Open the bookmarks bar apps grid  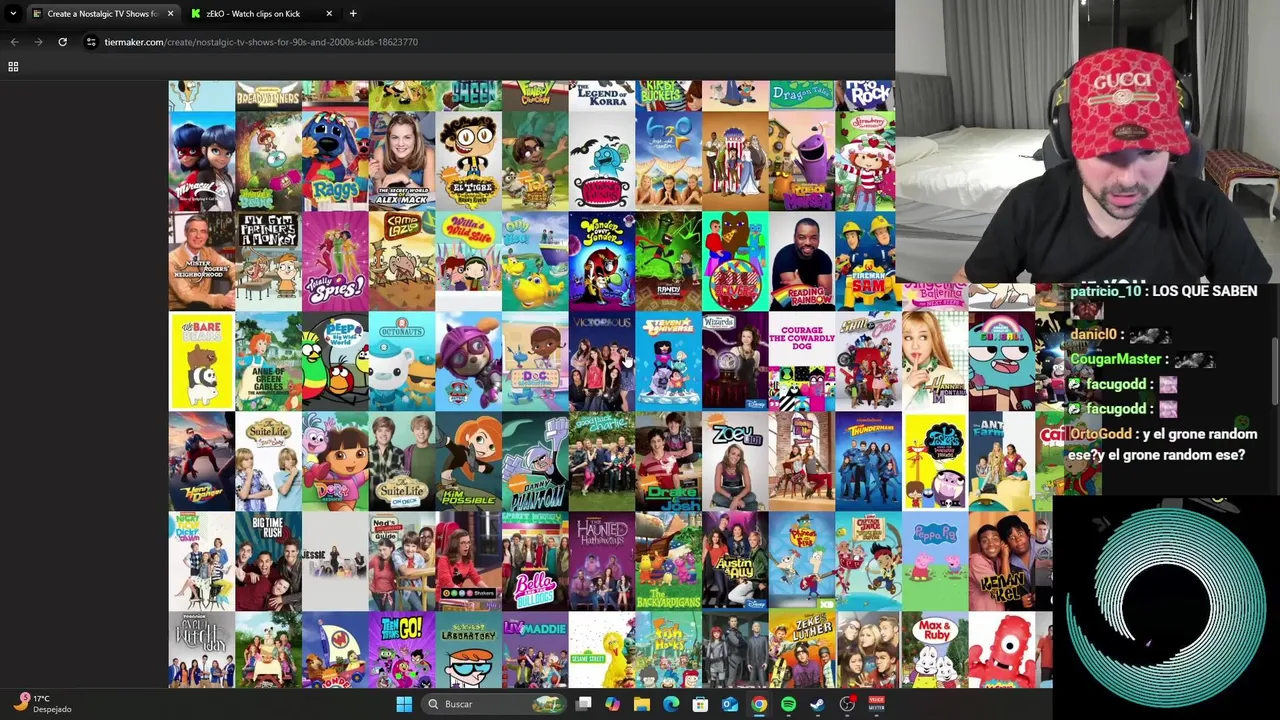click(x=13, y=66)
